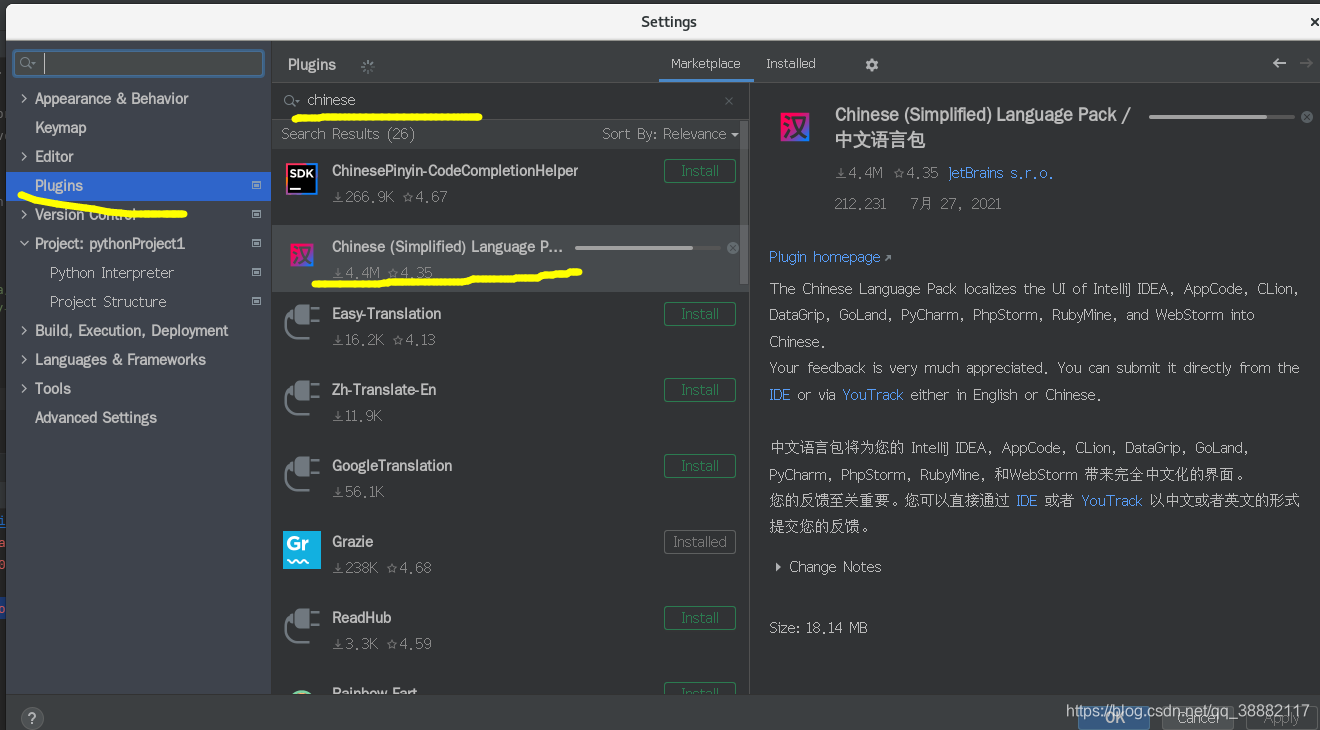1320x730 pixels.
Task: Click the back navigation arrow
Action: [1279, 63]
